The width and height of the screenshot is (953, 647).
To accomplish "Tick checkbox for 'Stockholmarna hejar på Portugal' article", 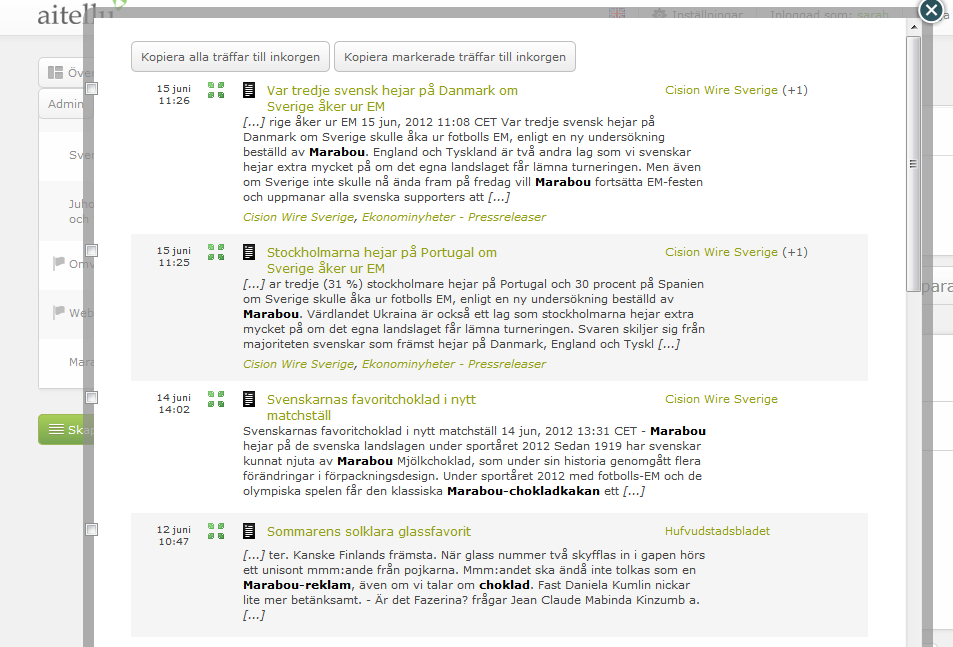I will click(92, 250).
